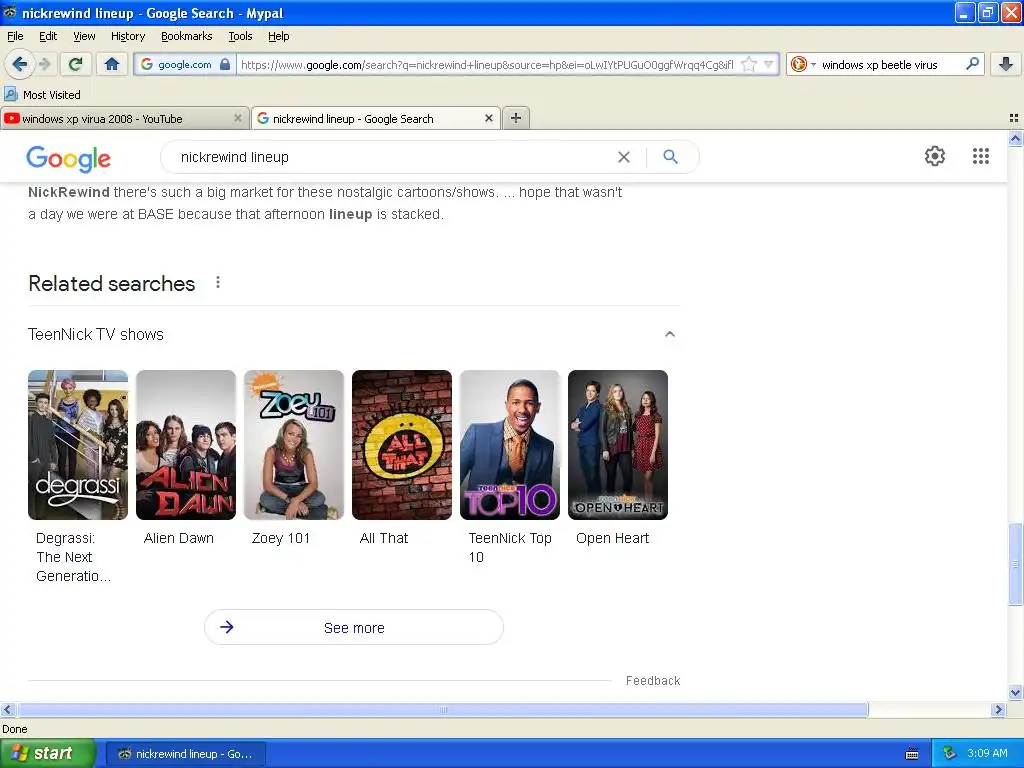This screenshot has width=1024, height=768.
Task: Open the View menu
Action: 84,36
